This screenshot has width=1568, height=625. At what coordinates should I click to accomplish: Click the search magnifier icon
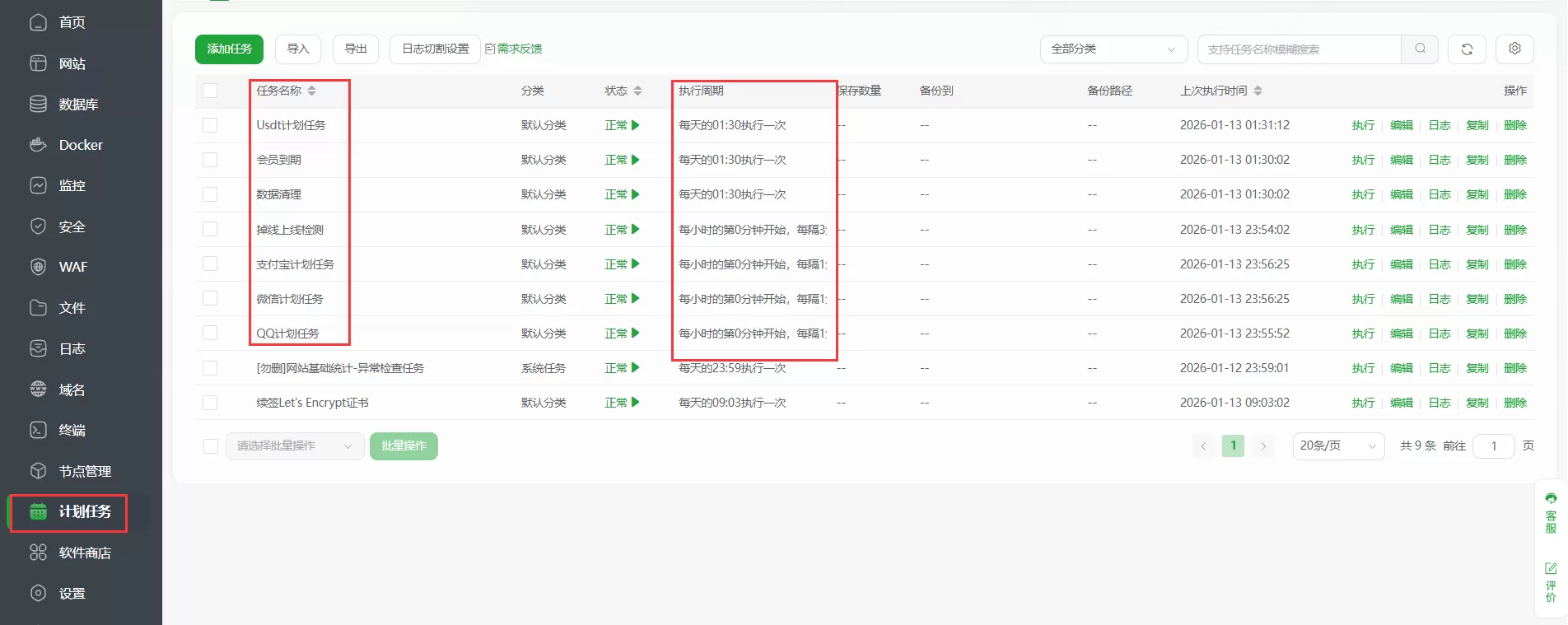pyautogui.click(x=1420, y=49)
